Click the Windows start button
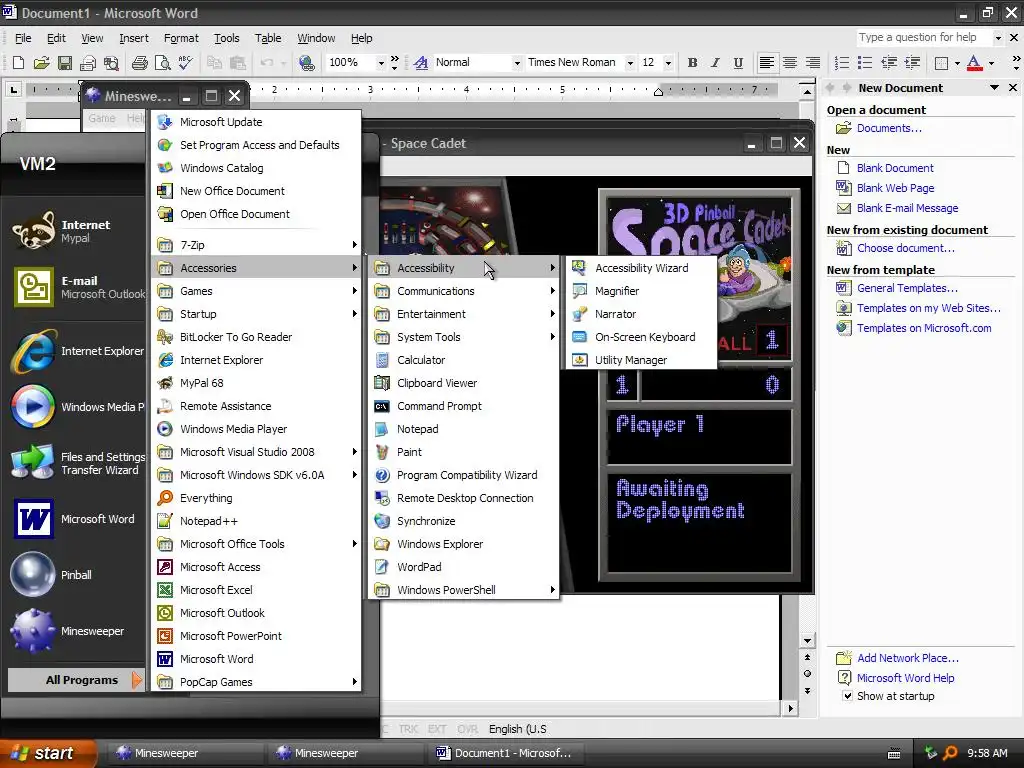Screen dimensions: 1024x768 [47, 753]
